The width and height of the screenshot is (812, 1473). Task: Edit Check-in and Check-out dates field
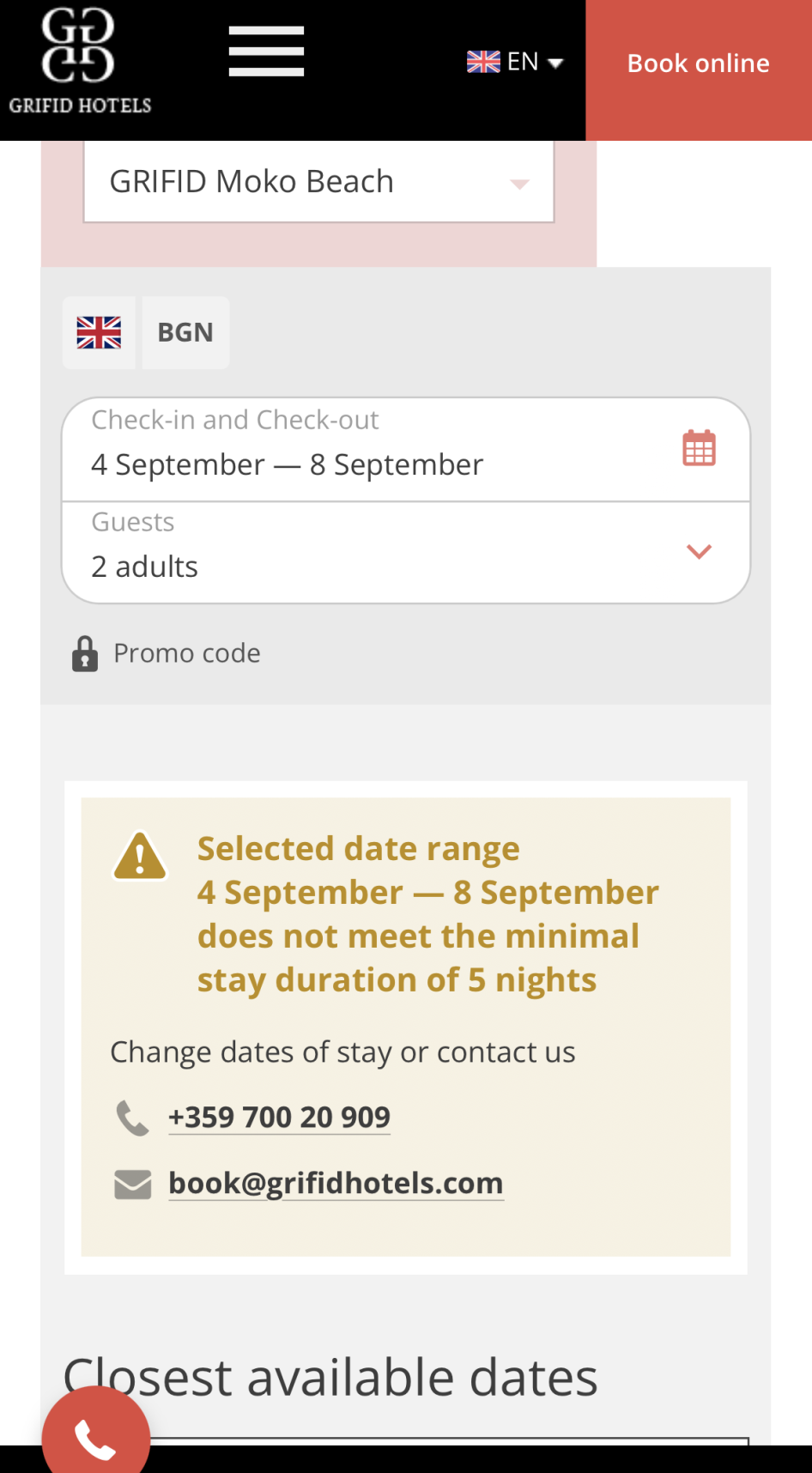click(369, 450)
